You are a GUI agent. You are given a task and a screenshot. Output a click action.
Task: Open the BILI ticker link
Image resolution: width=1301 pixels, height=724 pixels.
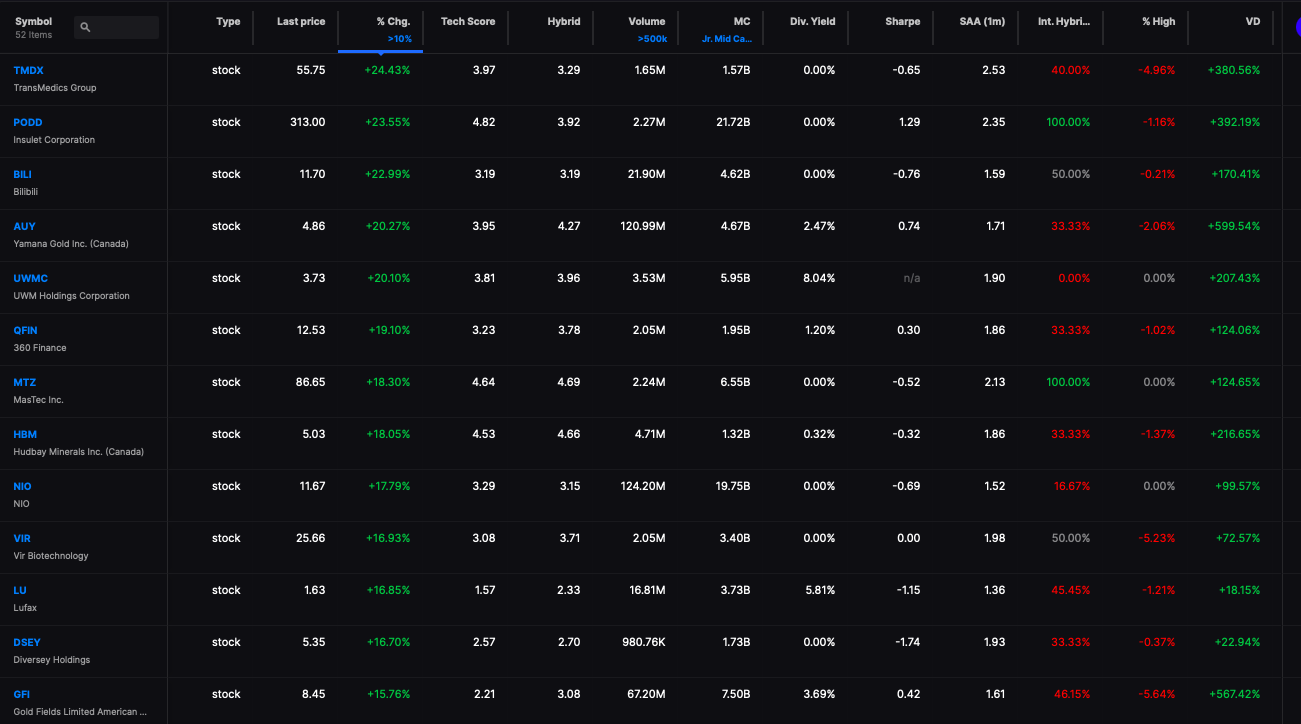click(x=22, y=174)
